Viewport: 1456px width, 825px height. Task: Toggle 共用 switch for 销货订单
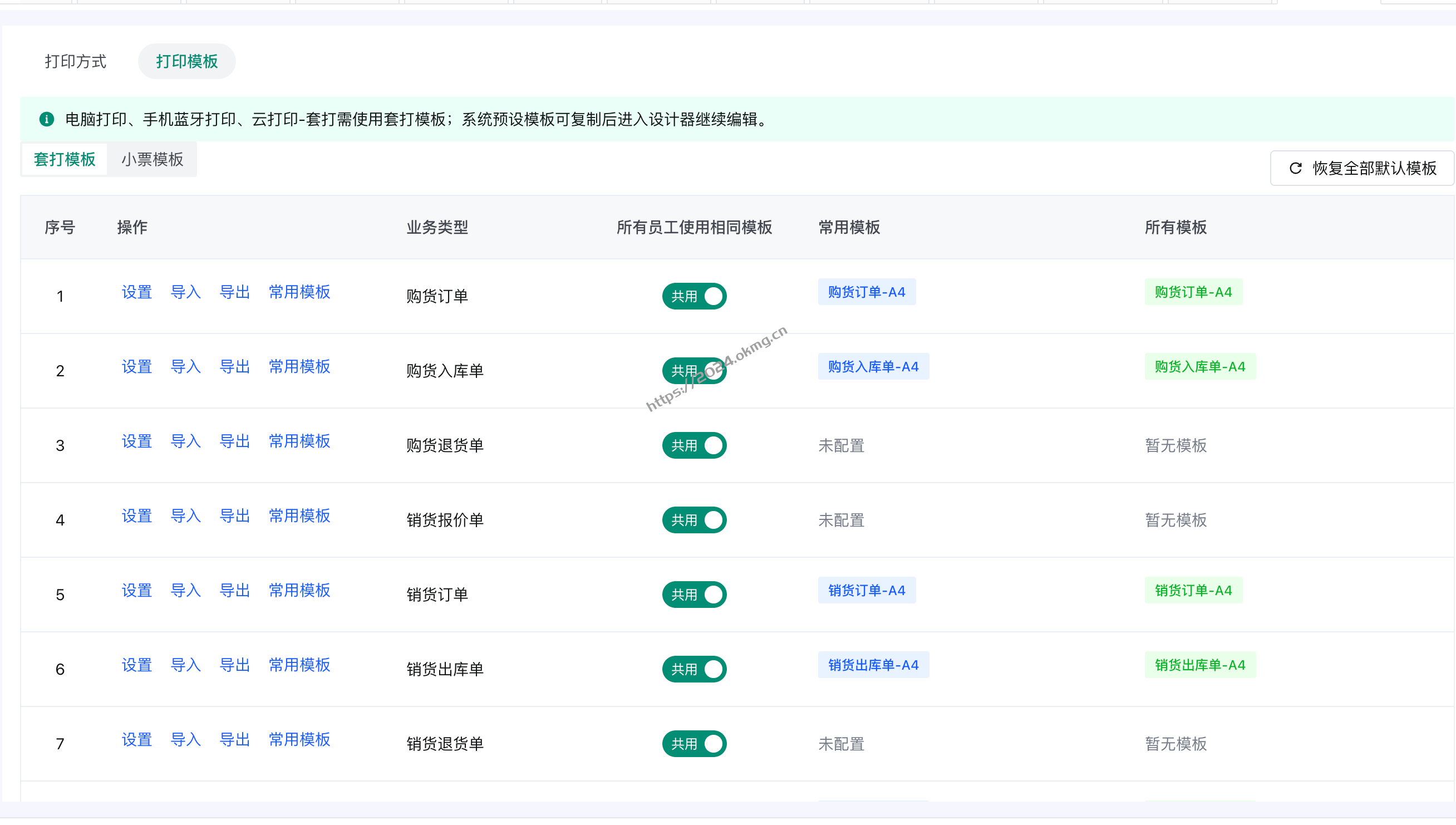pyautogui.click(x=694, y=595)
